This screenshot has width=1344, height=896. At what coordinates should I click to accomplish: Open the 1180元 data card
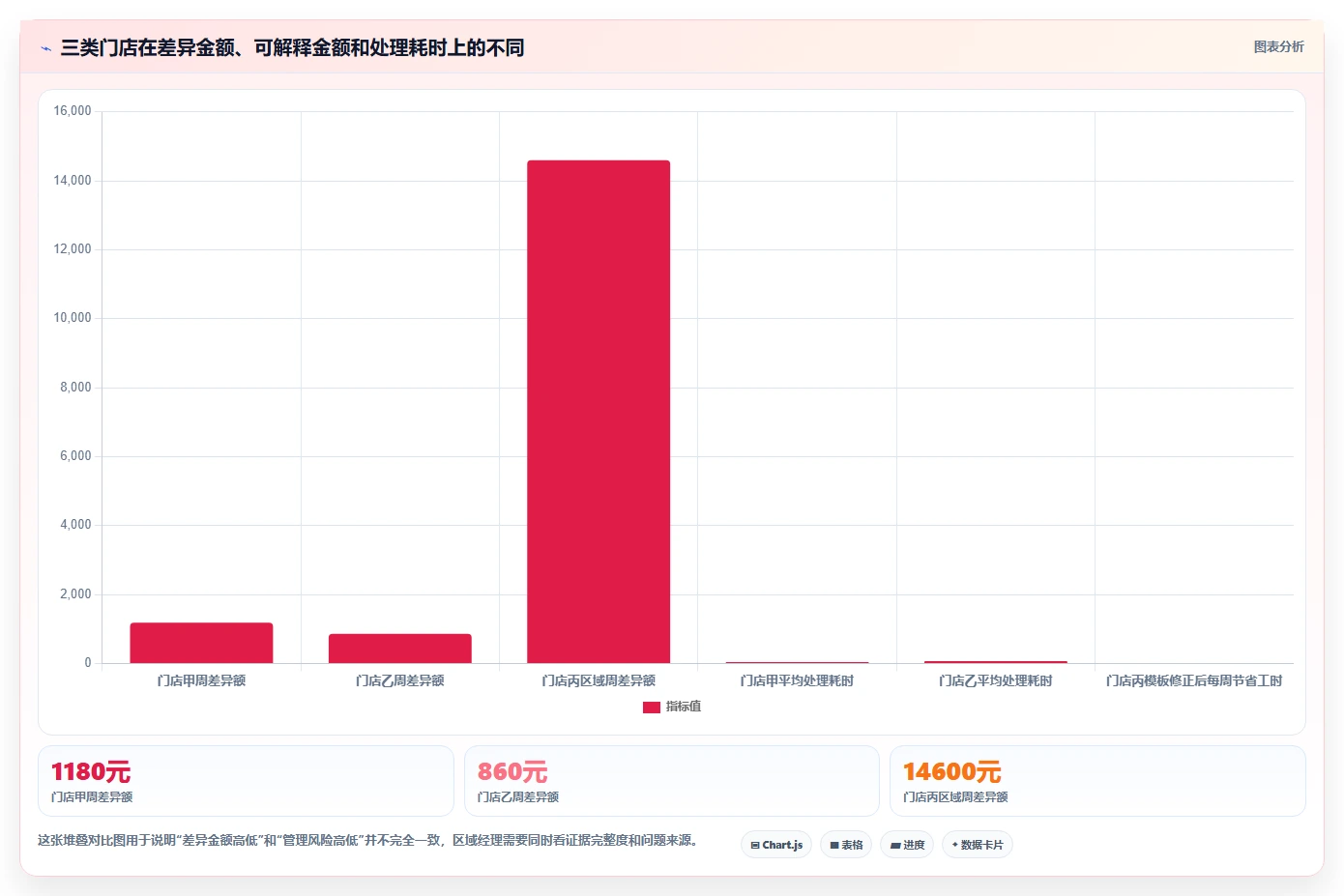pos(246,781)
